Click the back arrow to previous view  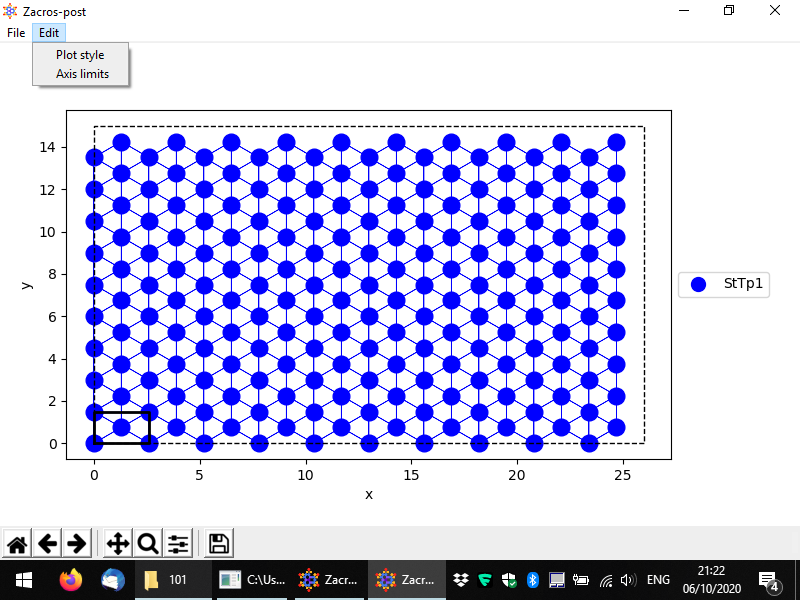[47, 544]
